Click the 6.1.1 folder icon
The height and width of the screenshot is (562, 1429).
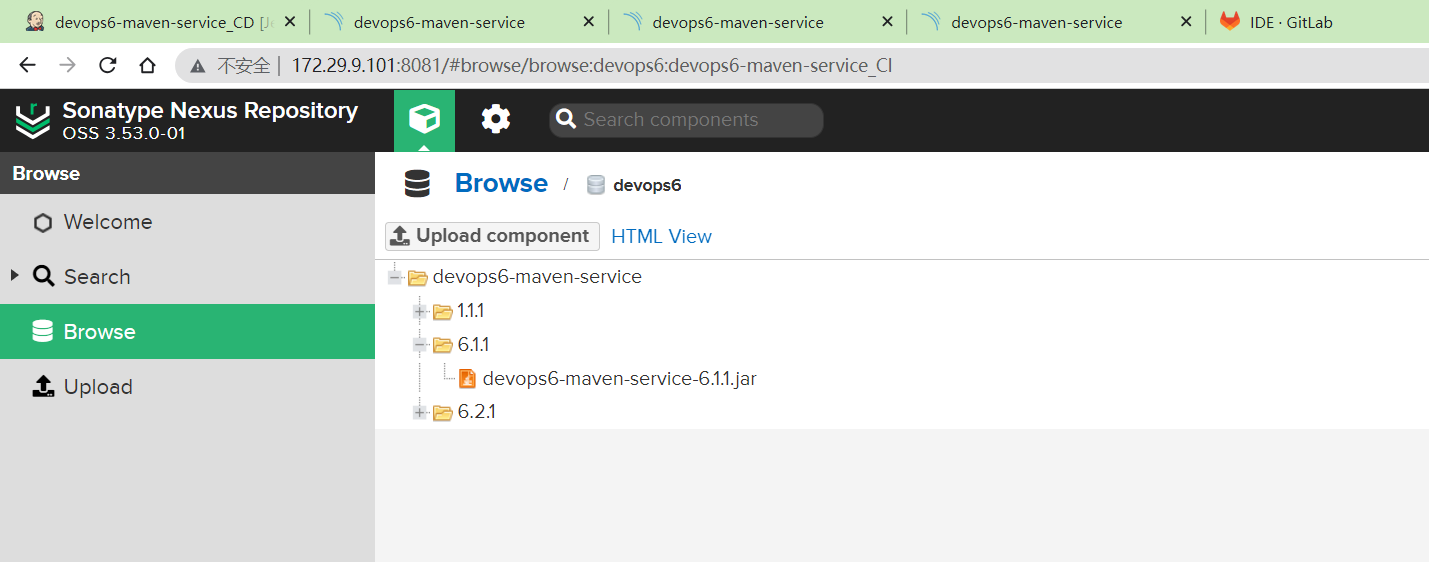[x=443, y=345]
